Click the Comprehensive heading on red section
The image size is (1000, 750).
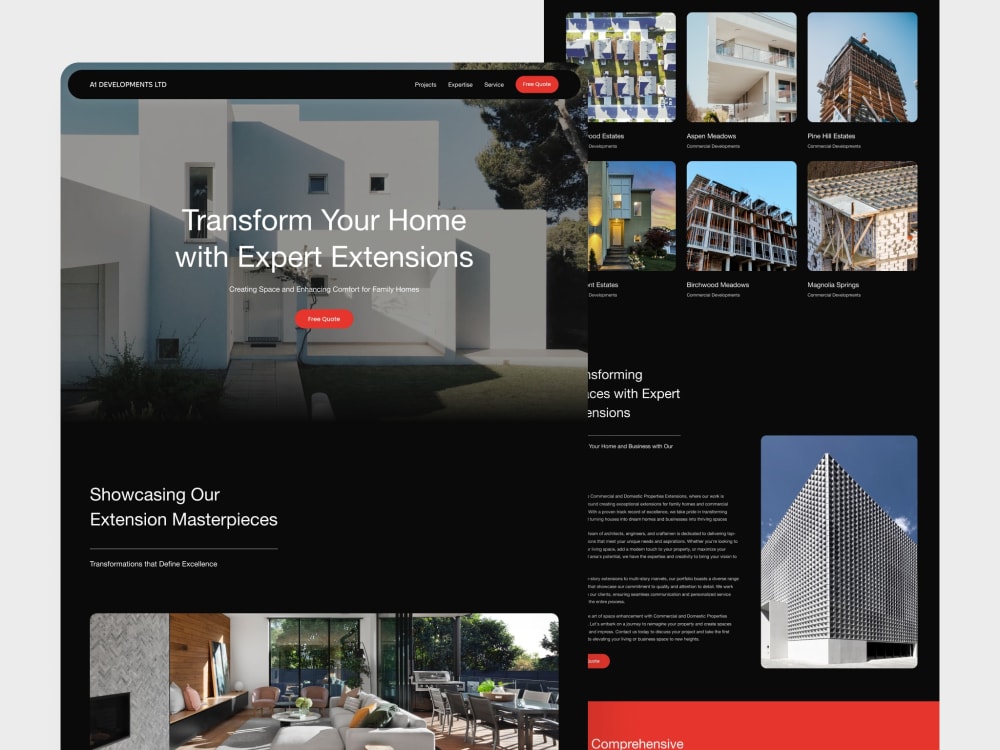637,744
